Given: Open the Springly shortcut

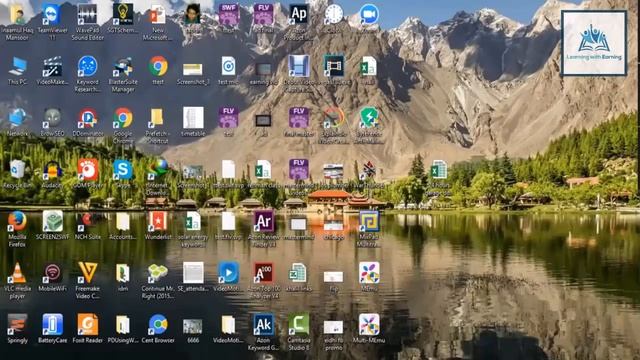Looking at the screenshot, I should (17, 324).
